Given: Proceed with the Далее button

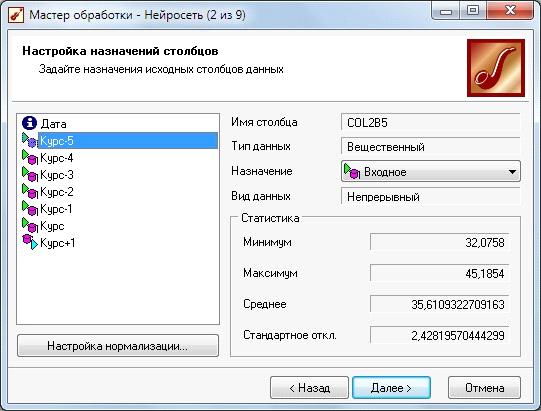Looking at the screenshot, I should point(391,388).
